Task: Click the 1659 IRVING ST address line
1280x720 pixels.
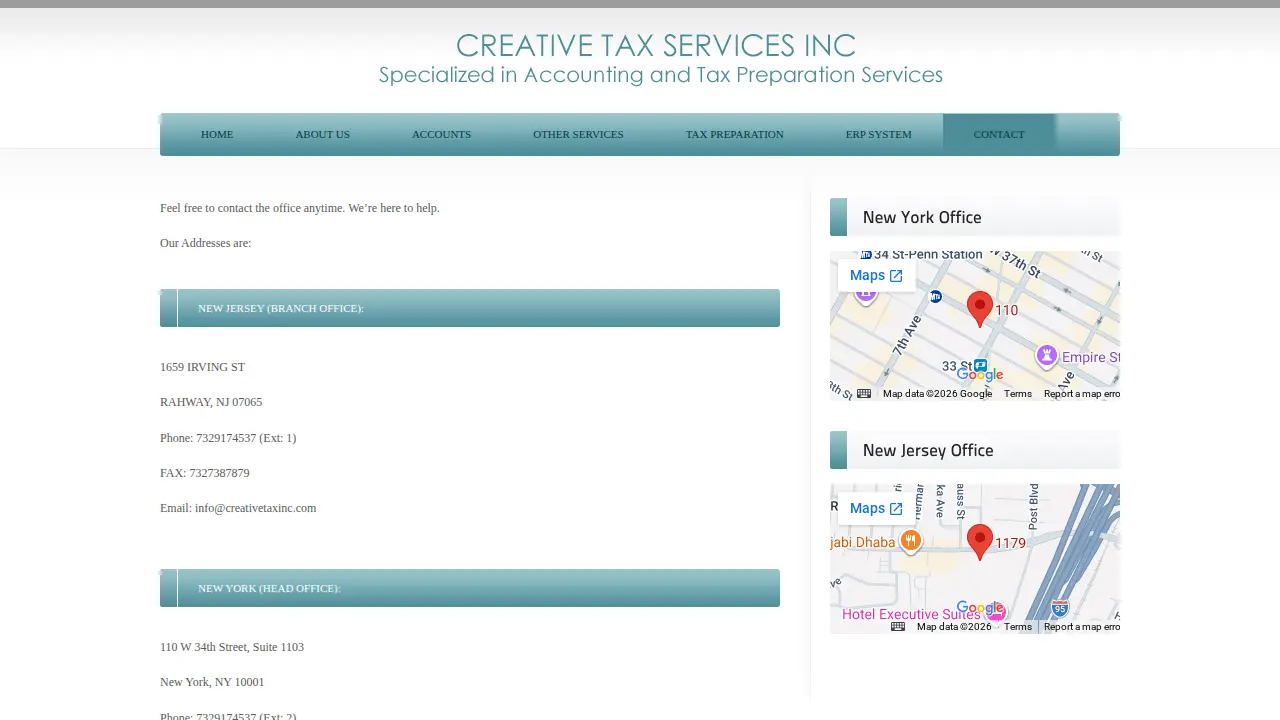Action: [x=203, y=367]
